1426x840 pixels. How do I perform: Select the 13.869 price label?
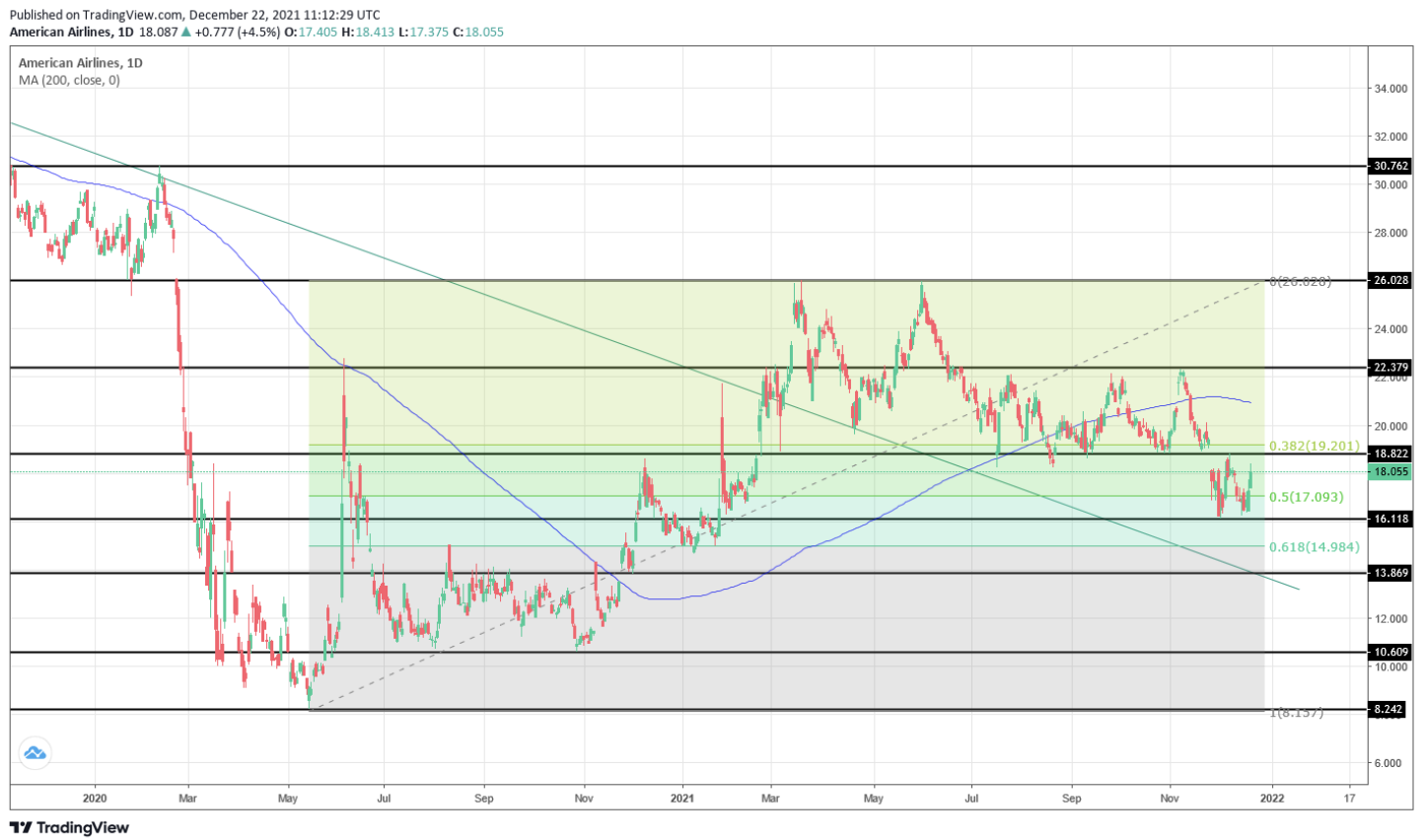(1391, 573)
